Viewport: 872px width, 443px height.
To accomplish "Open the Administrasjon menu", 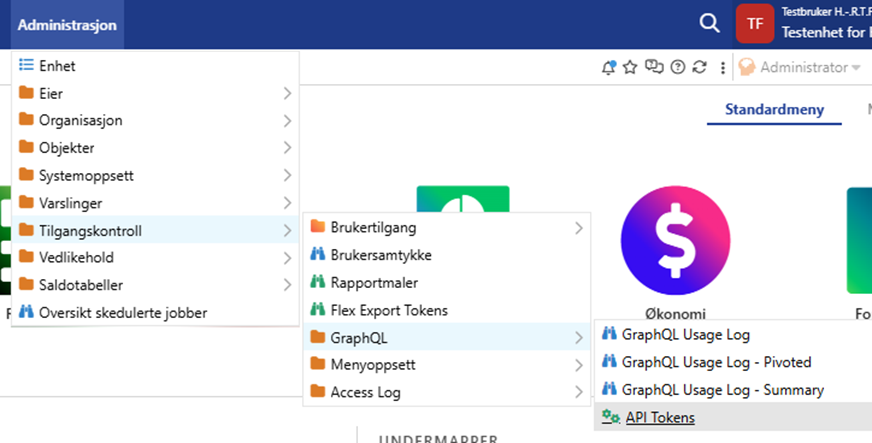I will [67, 24].
